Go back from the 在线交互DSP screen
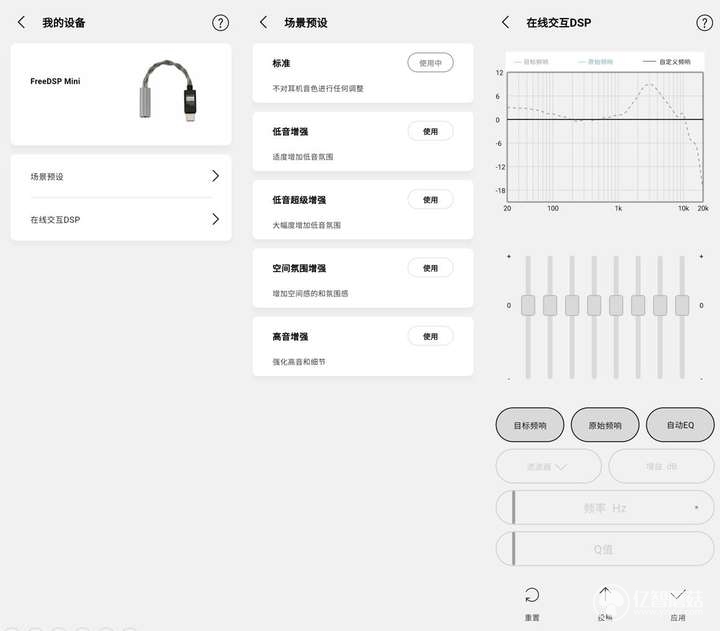Screen dimensions: 720x631 point(506,22)
